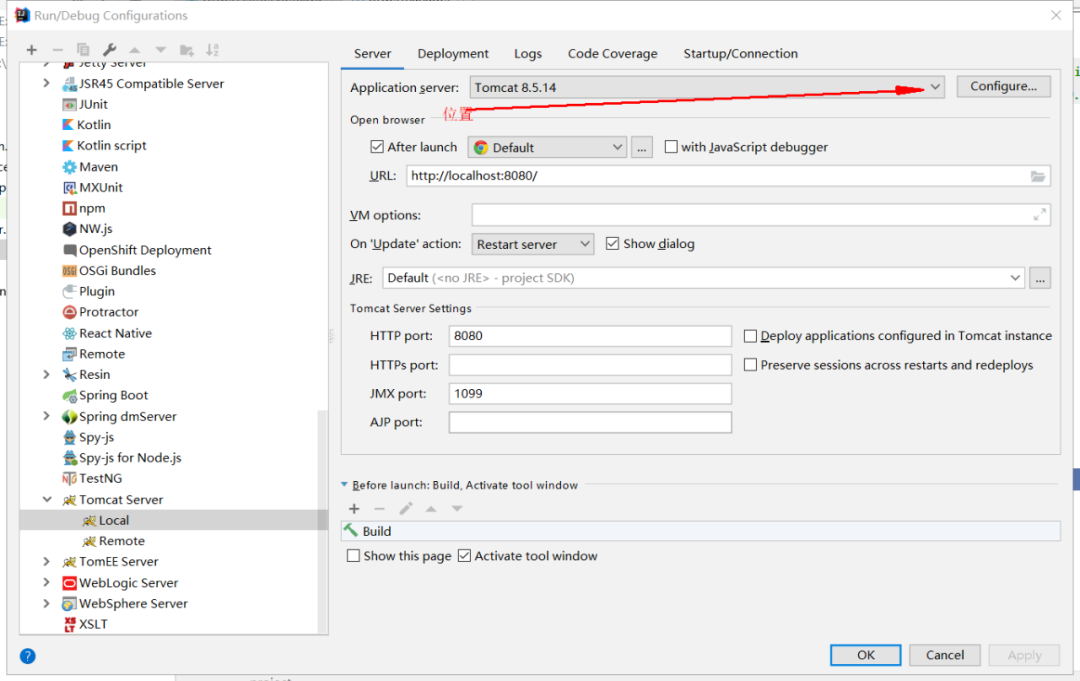This screenshot has width=1080, height=681.
Task: Click the browse button next to JRE
Action: 1040,278
